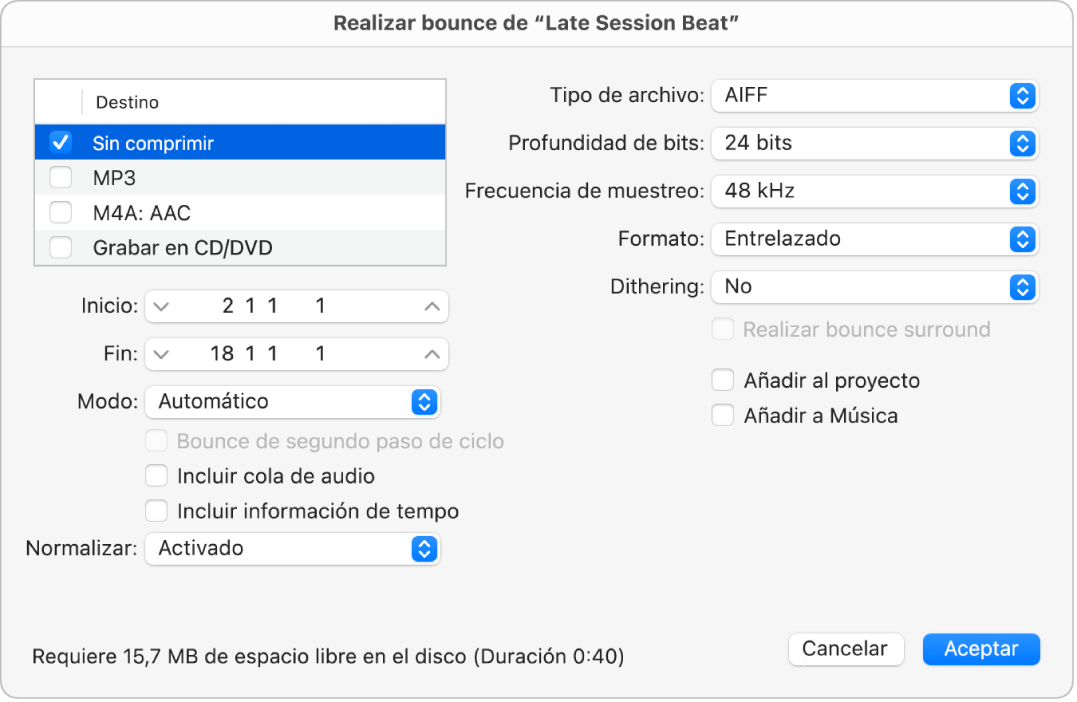The image size is (1077, 702).
Task: Open the Formato Entrelazado dropdown
Action: pyautogui.click(x=874, y=238)
